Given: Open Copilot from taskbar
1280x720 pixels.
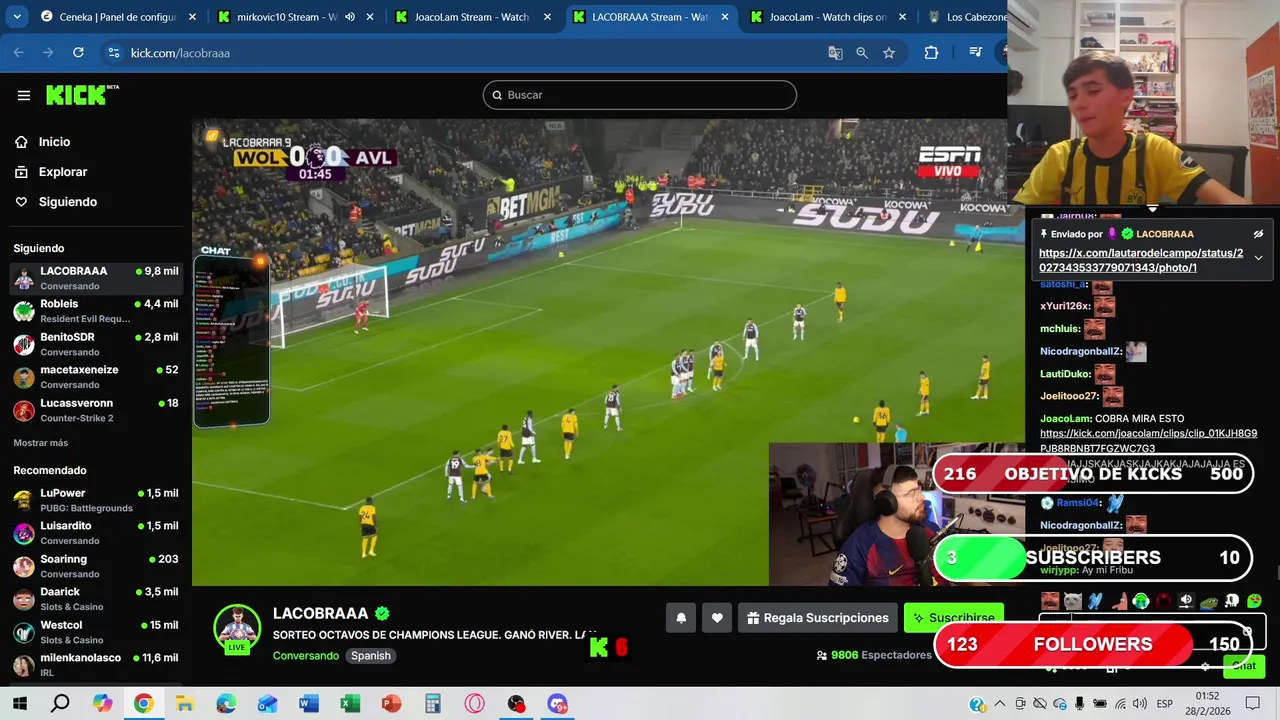Looking at the screenshot, I should point(102,704).
